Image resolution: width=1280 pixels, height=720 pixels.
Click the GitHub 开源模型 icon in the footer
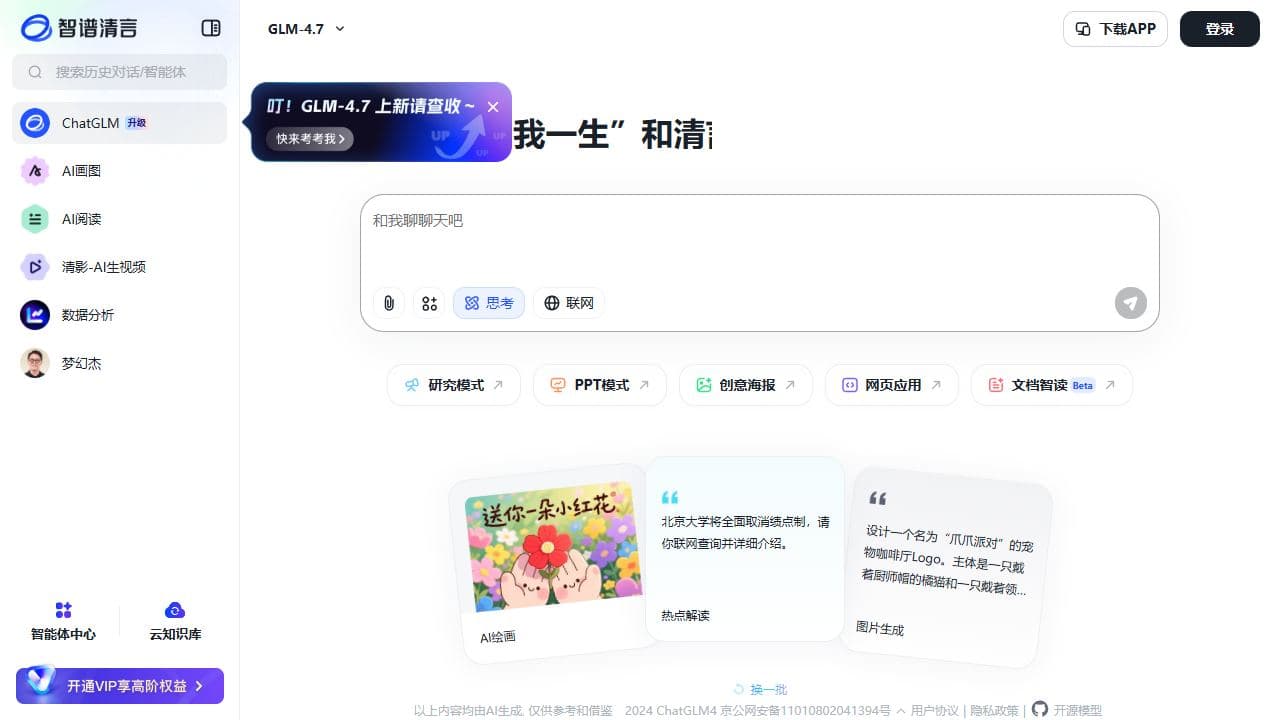(x=1038, y=710)
